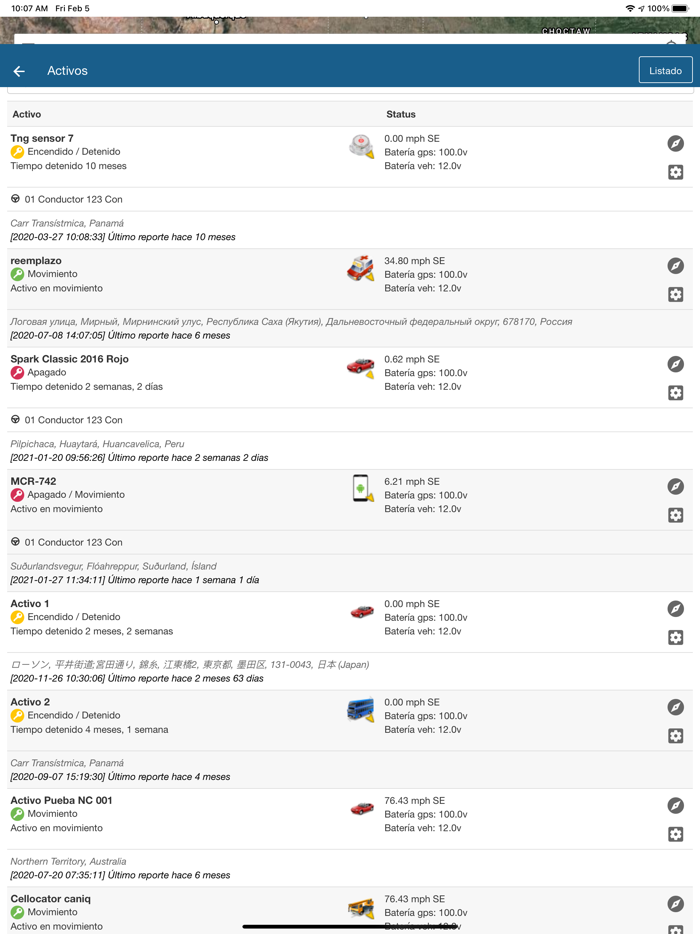Image resolution: width=700 pixels, height=934 pixels.
Task: Tap the ambulance icon for reemplazo
Action: click(x=361, y=268)
